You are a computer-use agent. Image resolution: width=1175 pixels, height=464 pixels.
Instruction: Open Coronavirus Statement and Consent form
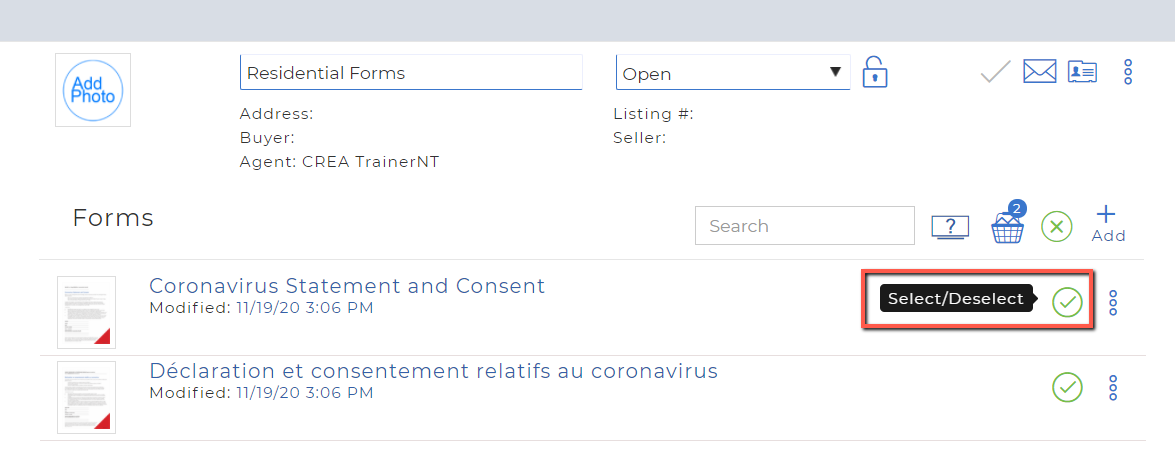347,286
